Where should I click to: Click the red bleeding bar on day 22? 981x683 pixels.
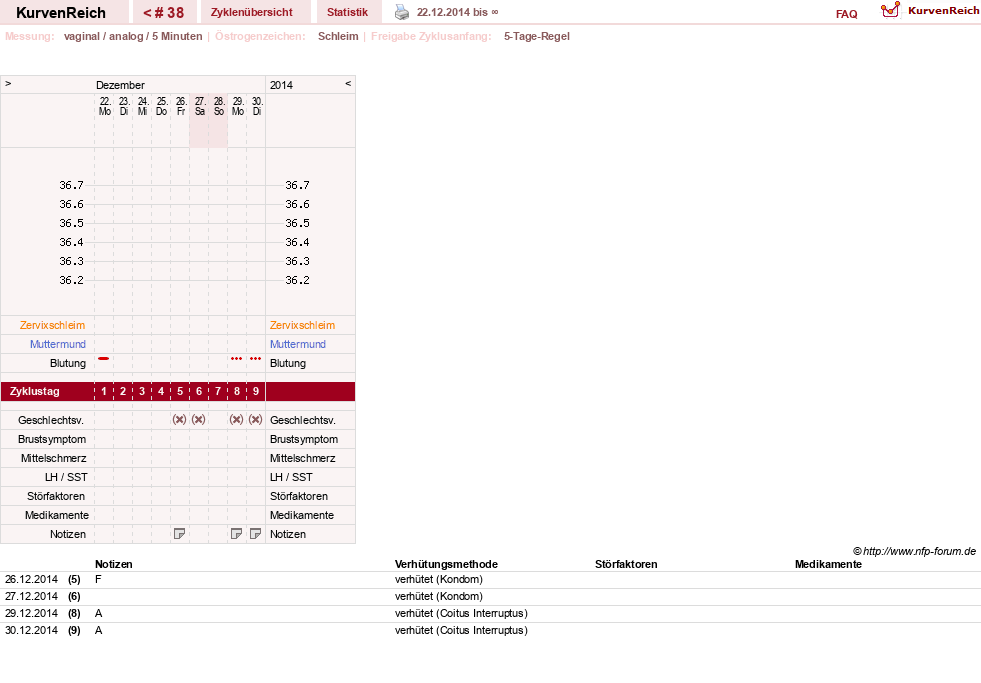[x=104, y=358]
